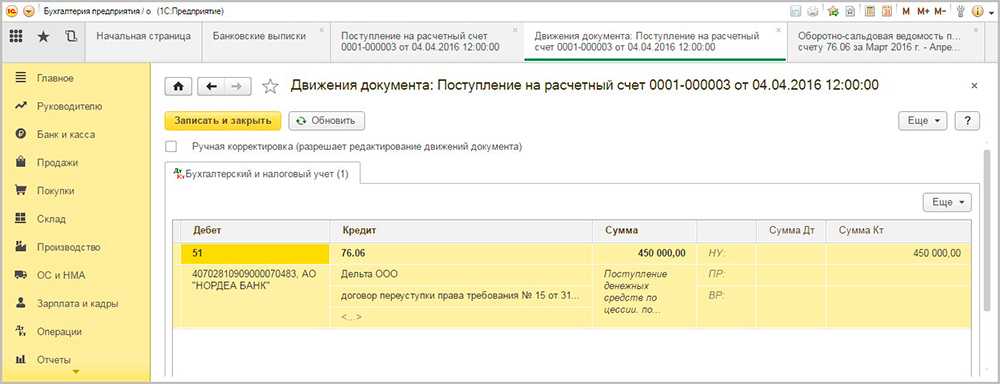
Task: Open the calendar icon in the title bar
Action: tap(886, 11)
